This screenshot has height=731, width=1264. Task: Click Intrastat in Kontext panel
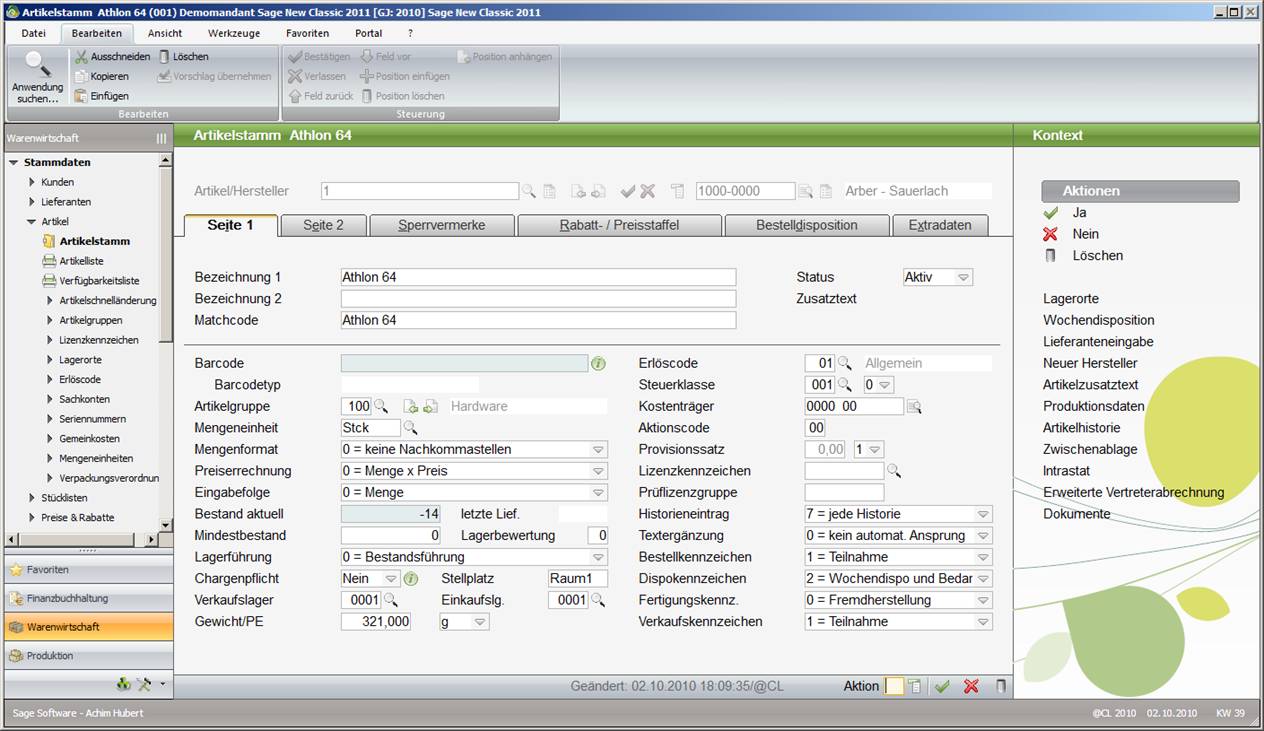(x=1067, y=471)
